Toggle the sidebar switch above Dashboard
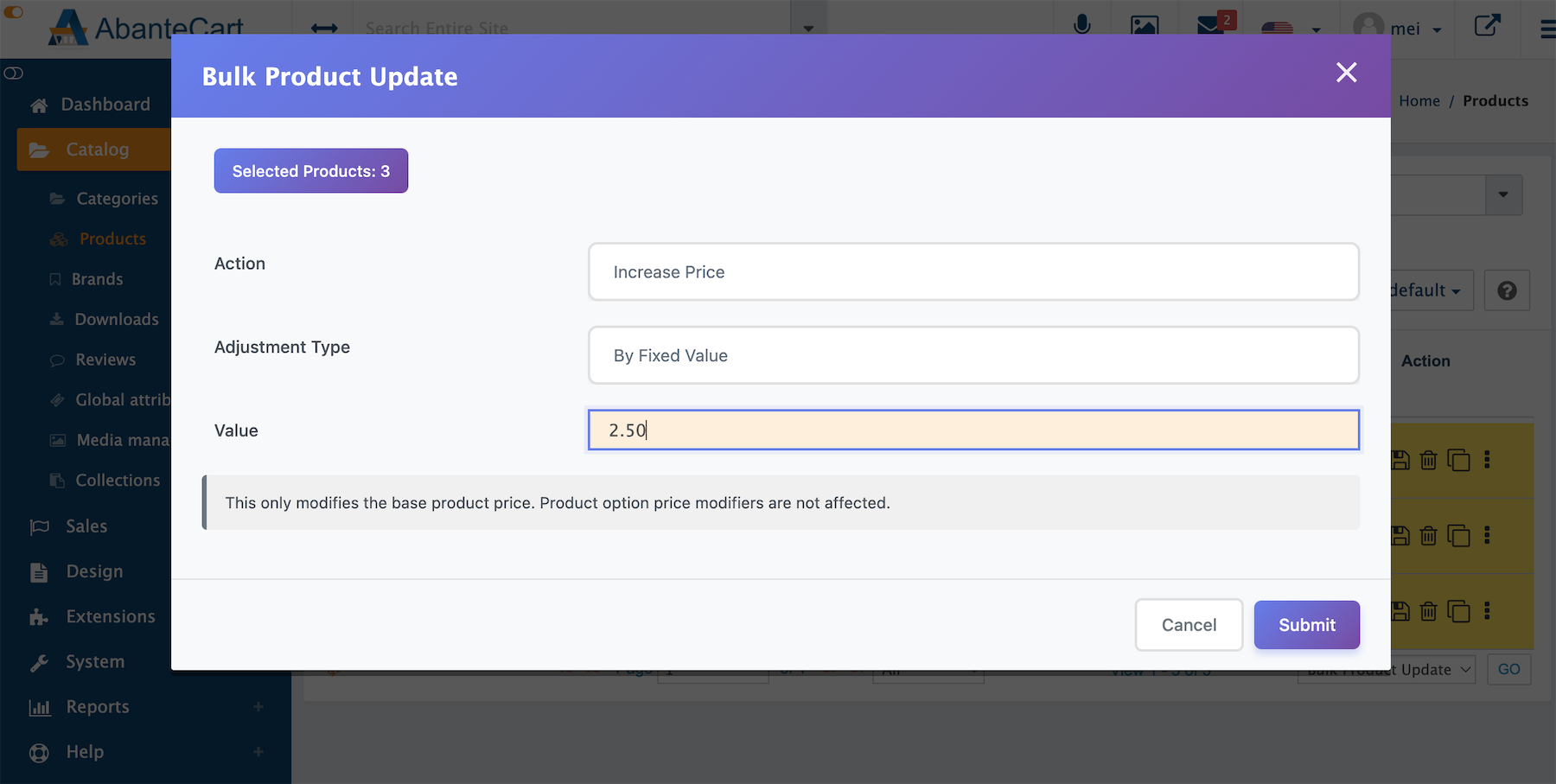This screenshot has height=784, width=1556. point(13,73)
